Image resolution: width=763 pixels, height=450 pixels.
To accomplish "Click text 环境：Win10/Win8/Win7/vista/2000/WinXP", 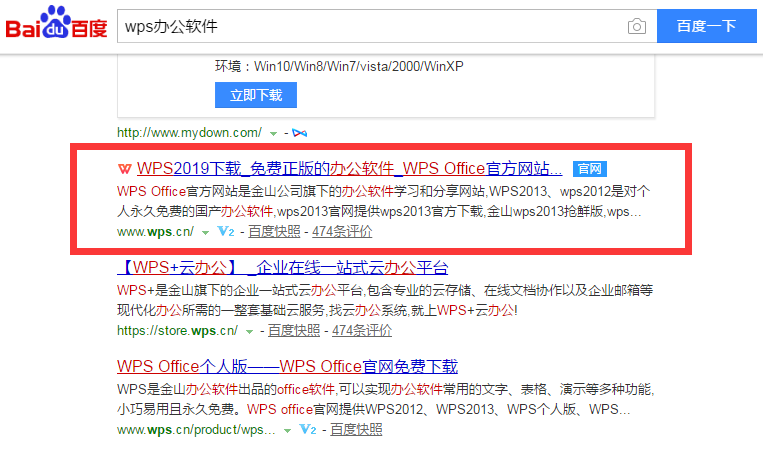I will [x=339, y=66].
